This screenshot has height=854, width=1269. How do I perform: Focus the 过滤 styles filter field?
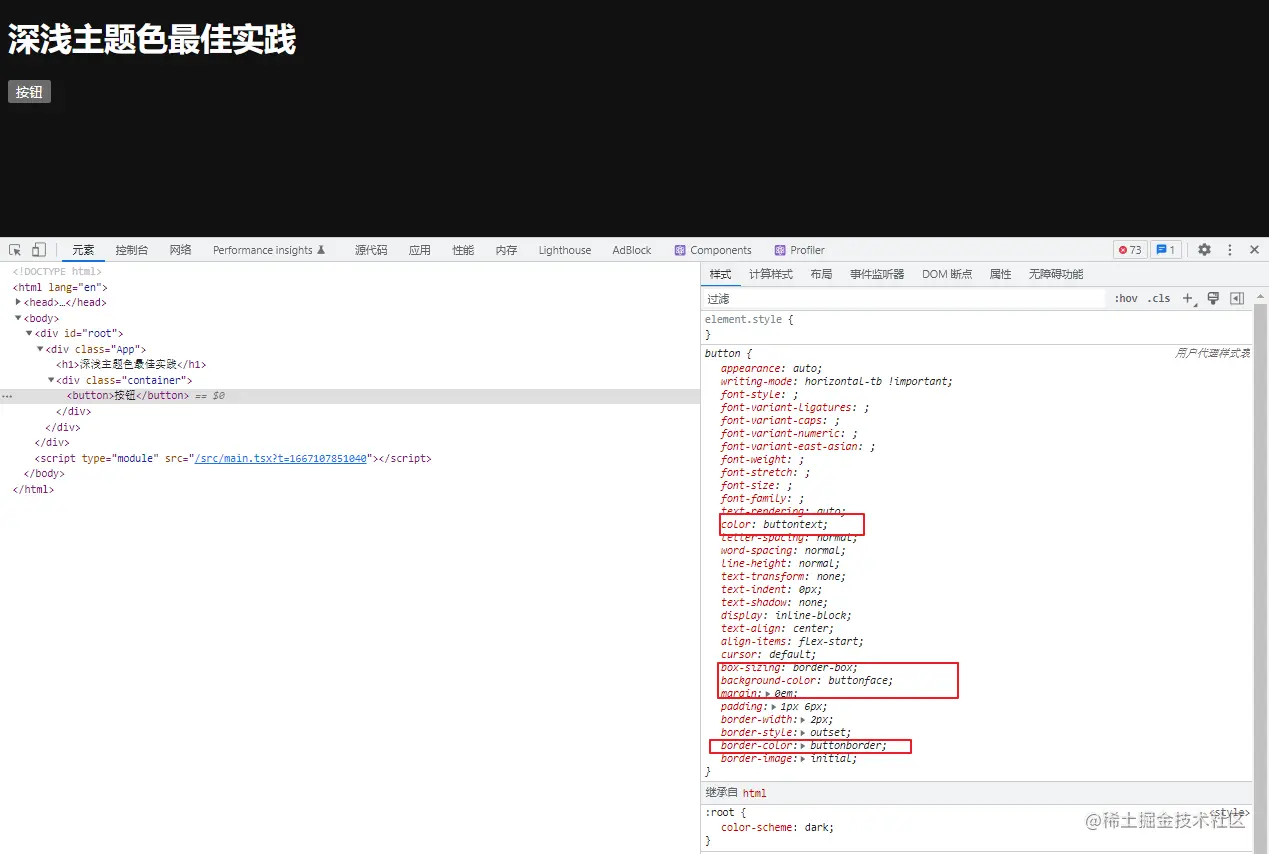click(904, 299)
